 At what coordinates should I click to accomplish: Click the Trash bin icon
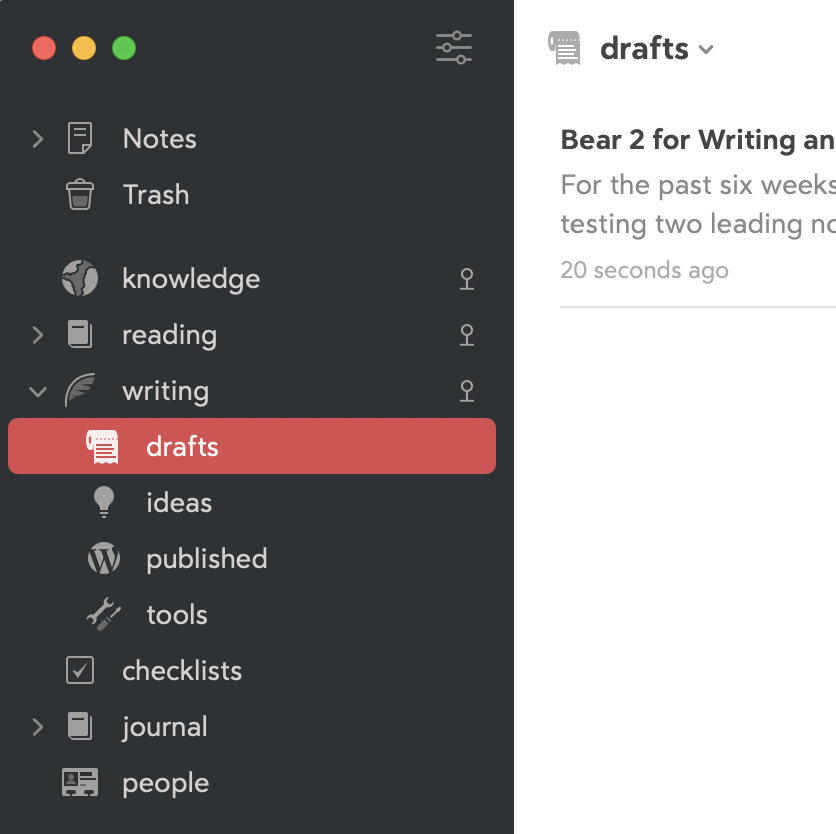click(x=80, y=194)
